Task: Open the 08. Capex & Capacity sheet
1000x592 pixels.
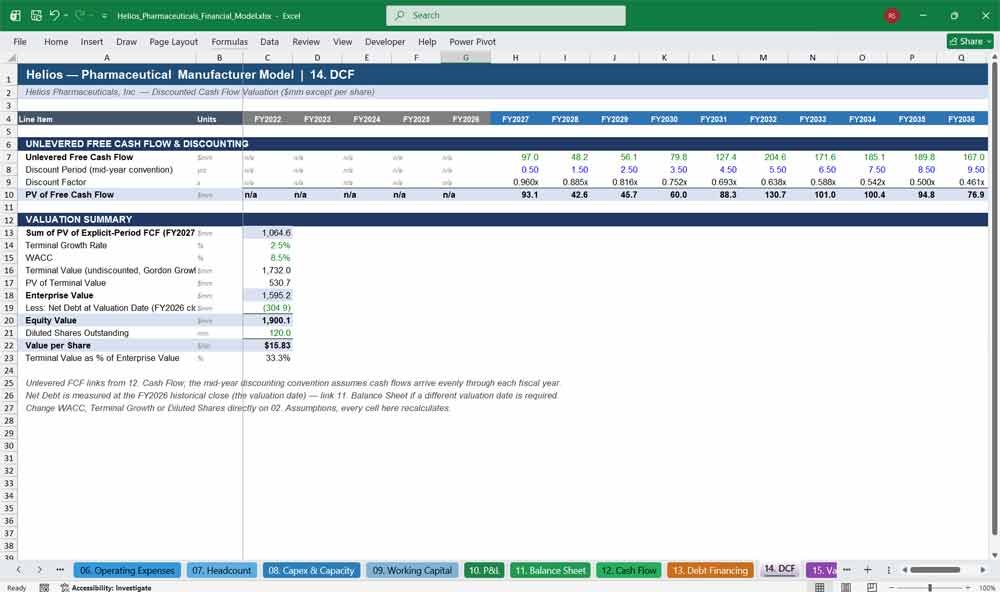Action: [311, 570]
